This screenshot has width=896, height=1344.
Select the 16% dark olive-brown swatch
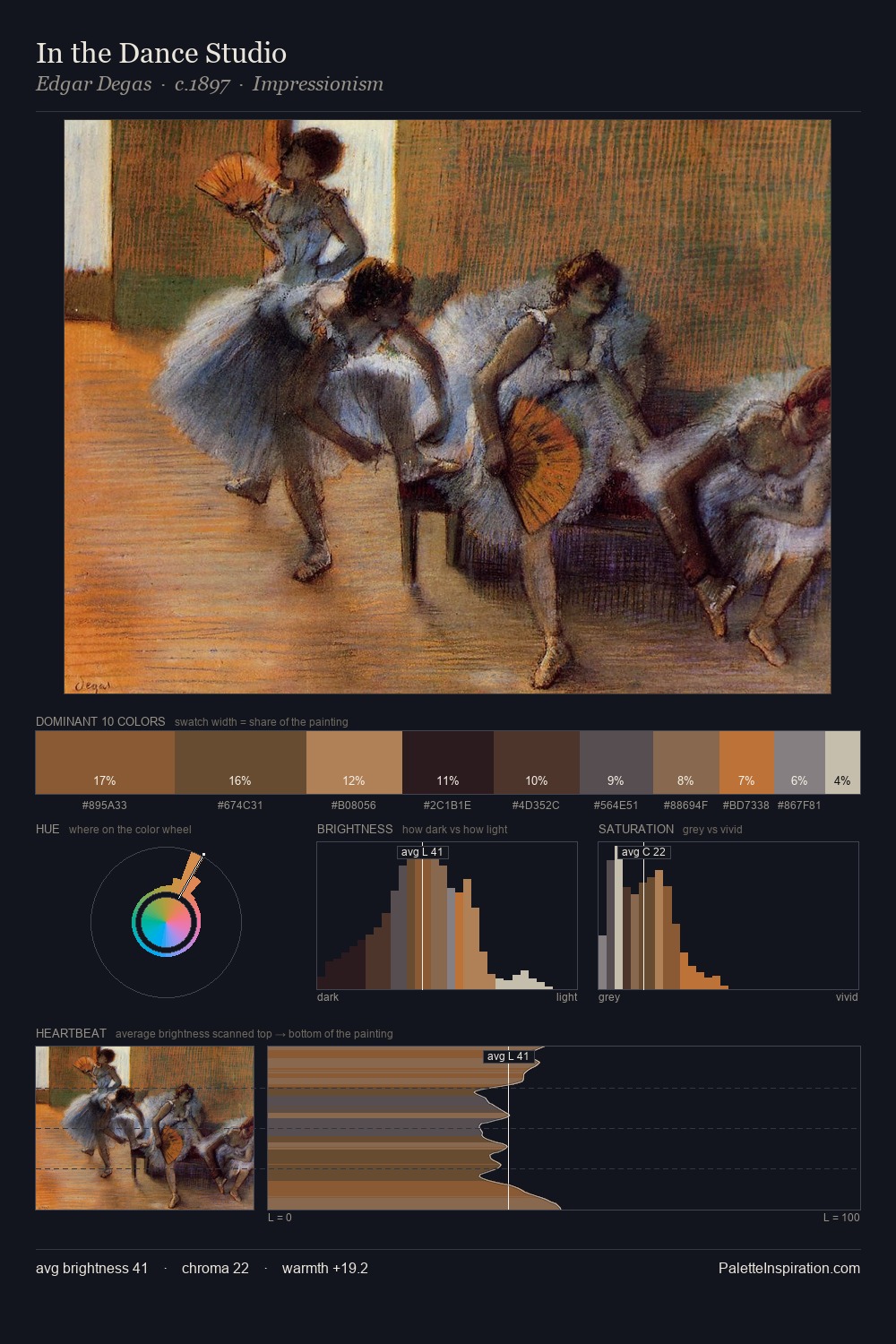(240, 762)
